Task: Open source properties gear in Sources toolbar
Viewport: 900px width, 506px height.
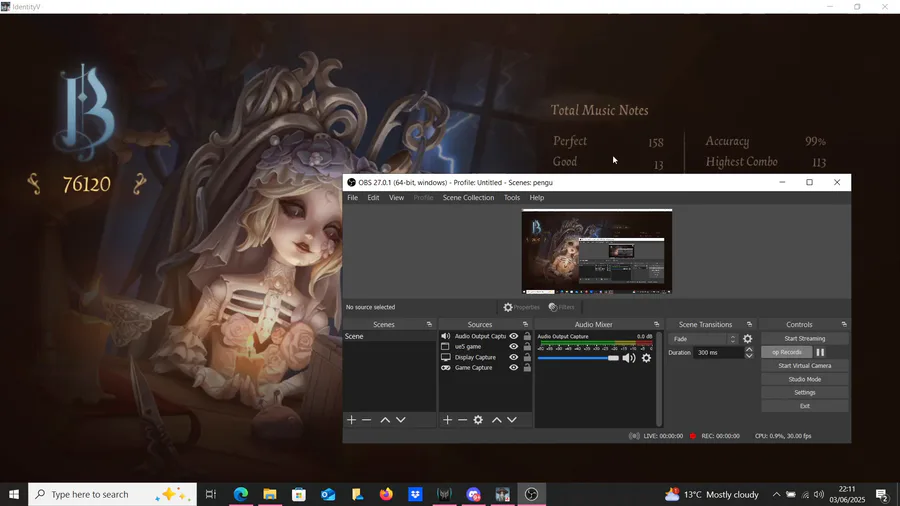Action: [478, 420]
